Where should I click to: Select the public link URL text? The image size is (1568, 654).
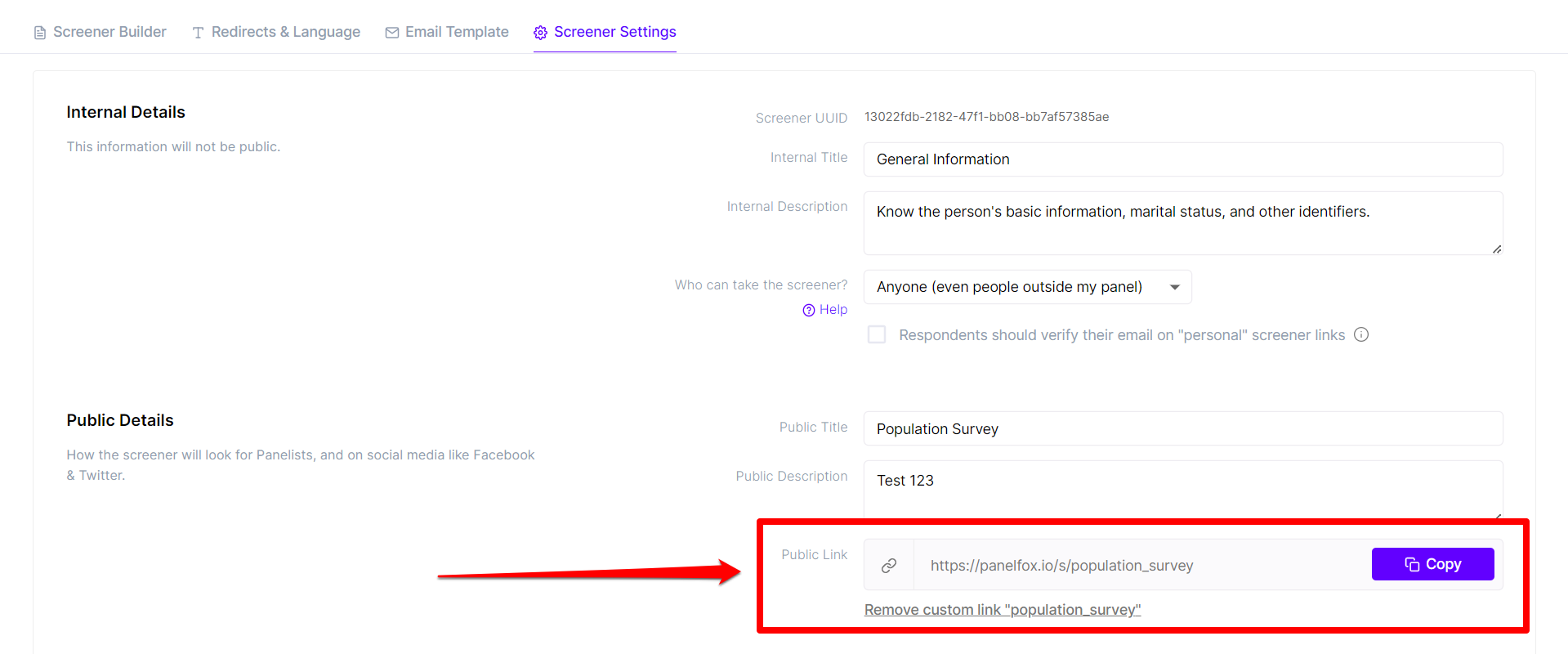[1061, 566]
